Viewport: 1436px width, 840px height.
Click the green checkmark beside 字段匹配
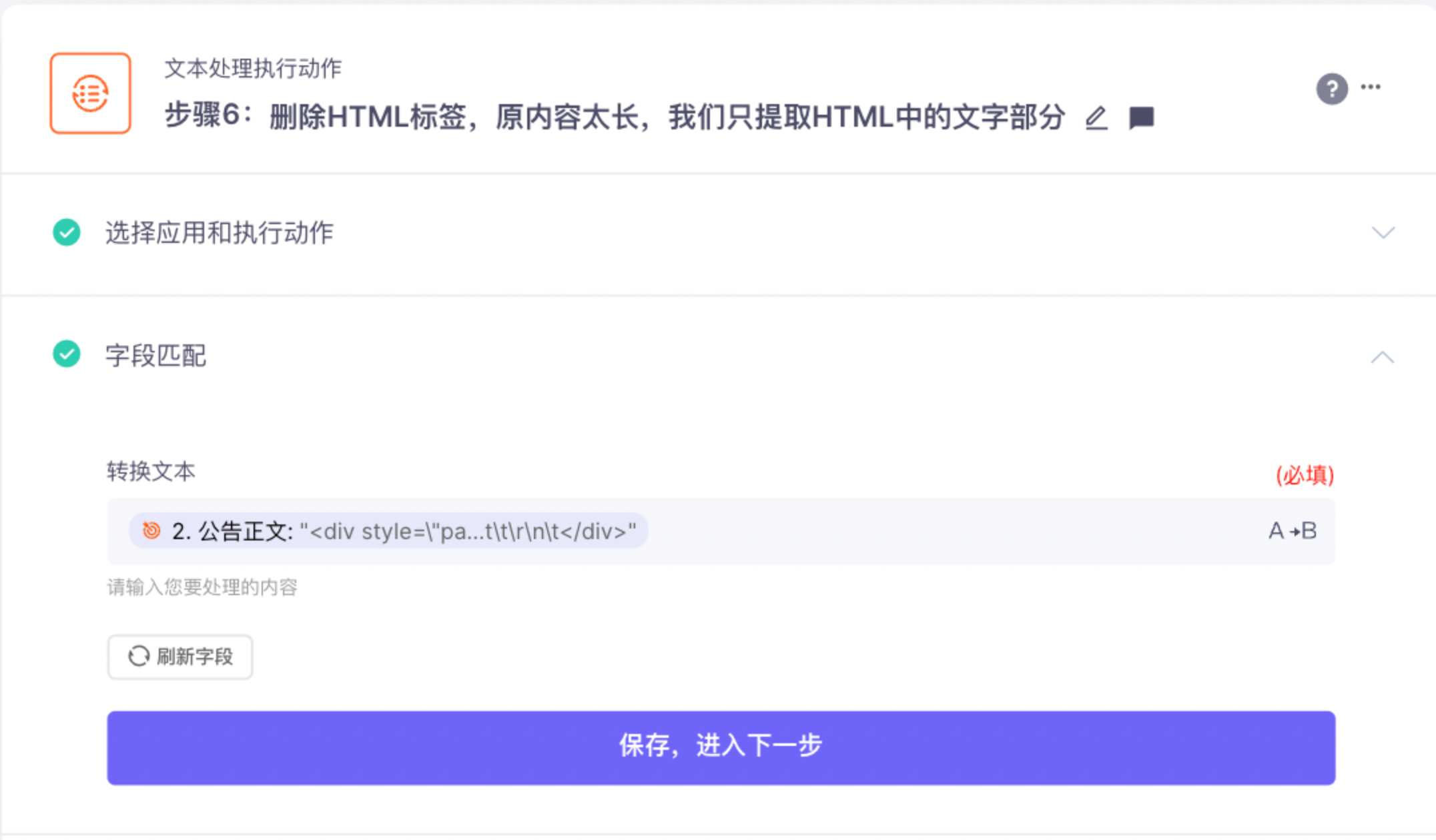[x=67, y=354]
